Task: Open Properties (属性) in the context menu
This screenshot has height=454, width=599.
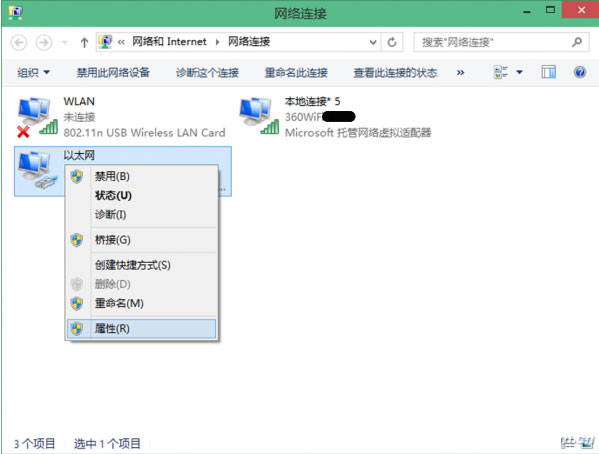Action: coord(141,329)
